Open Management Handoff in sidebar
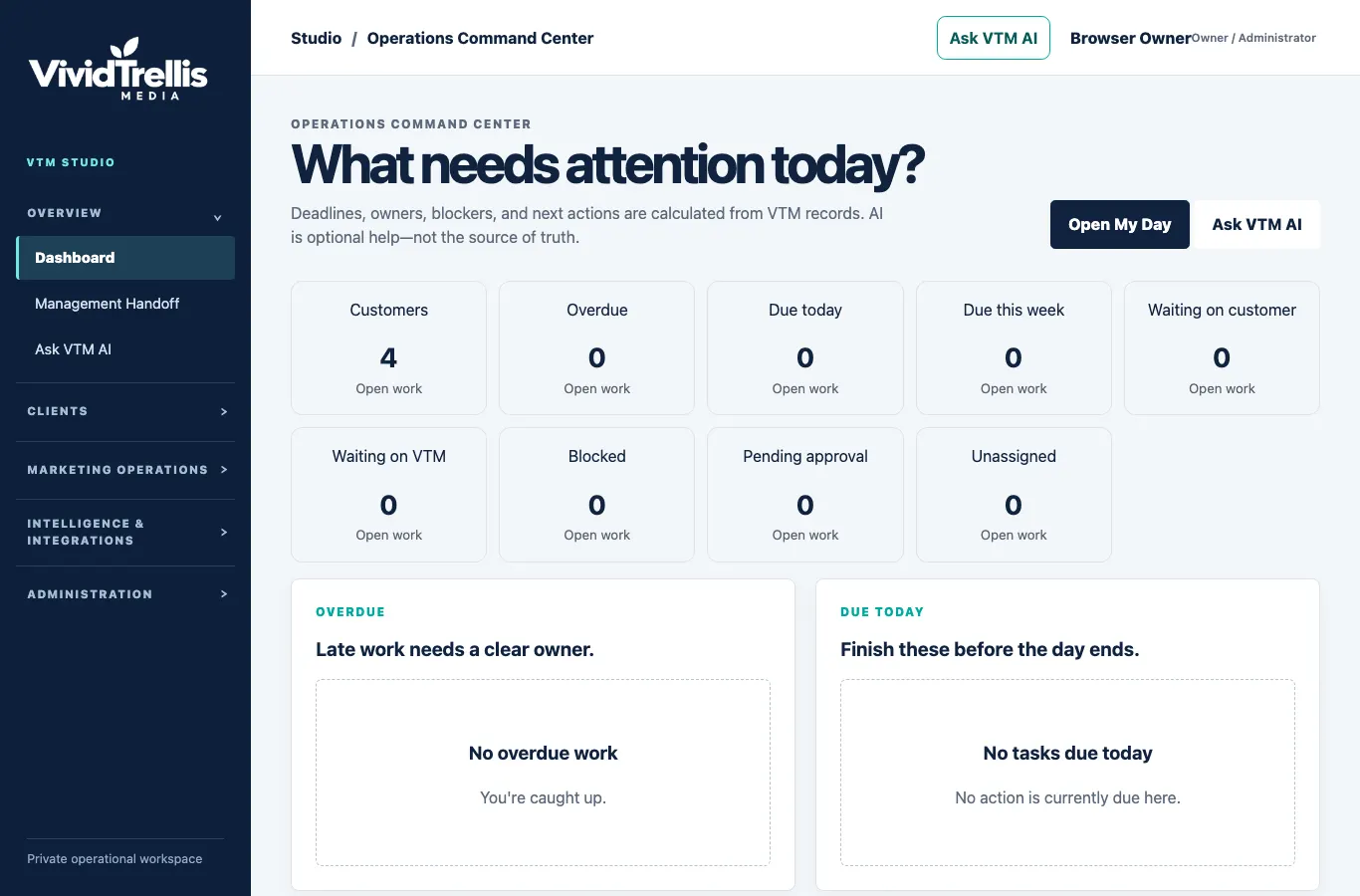This screenshot has height=896, width=1360. pos(125,304)
